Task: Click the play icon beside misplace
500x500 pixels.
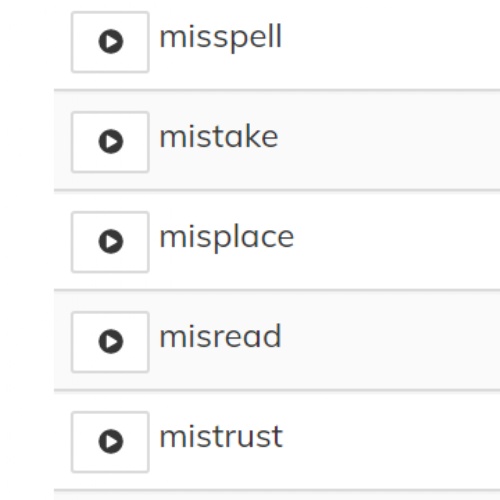Action: [x=111, y=241]
